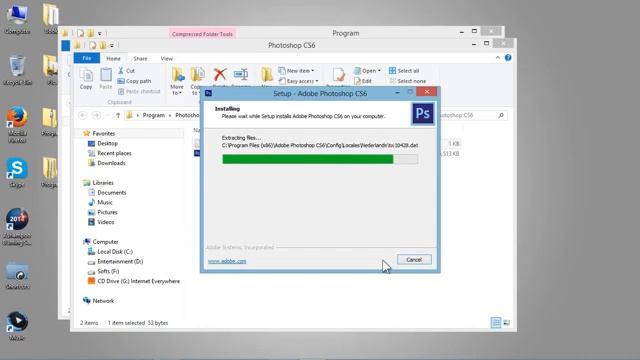The height and width of the screenshot is (360, 640).
Task: Select Computer in navigation pane
Action: pos(105,242)
